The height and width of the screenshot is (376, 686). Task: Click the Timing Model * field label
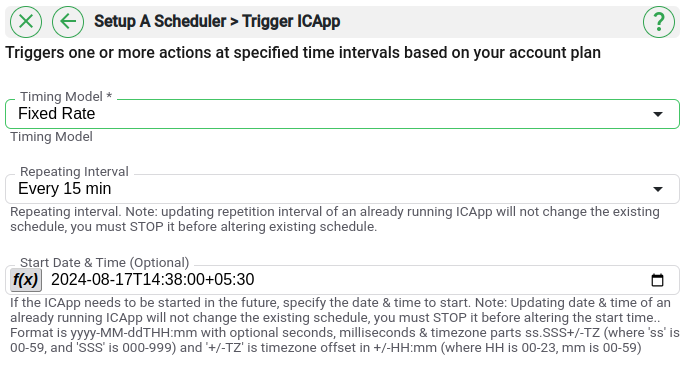[66, 96]
